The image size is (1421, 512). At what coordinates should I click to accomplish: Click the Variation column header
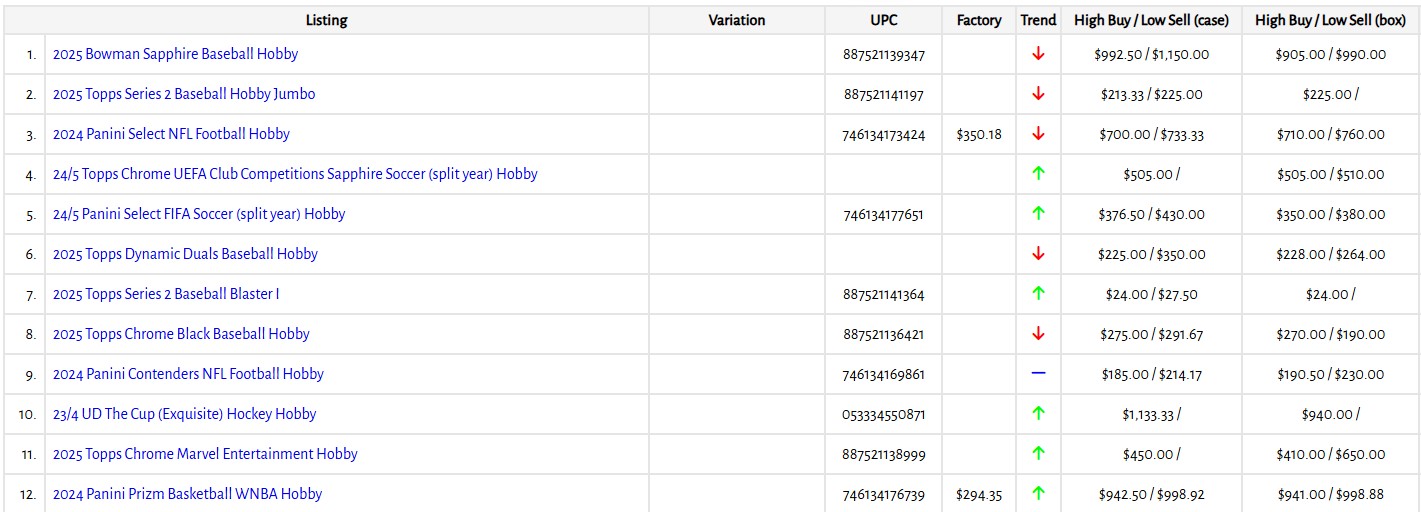[x=737, y=20]
